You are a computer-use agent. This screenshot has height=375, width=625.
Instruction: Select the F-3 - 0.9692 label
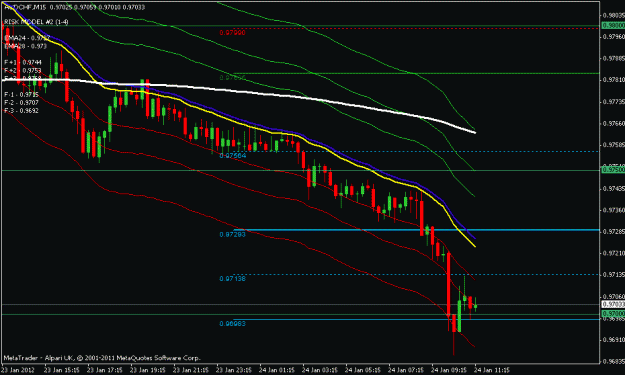tap(22, 111)
